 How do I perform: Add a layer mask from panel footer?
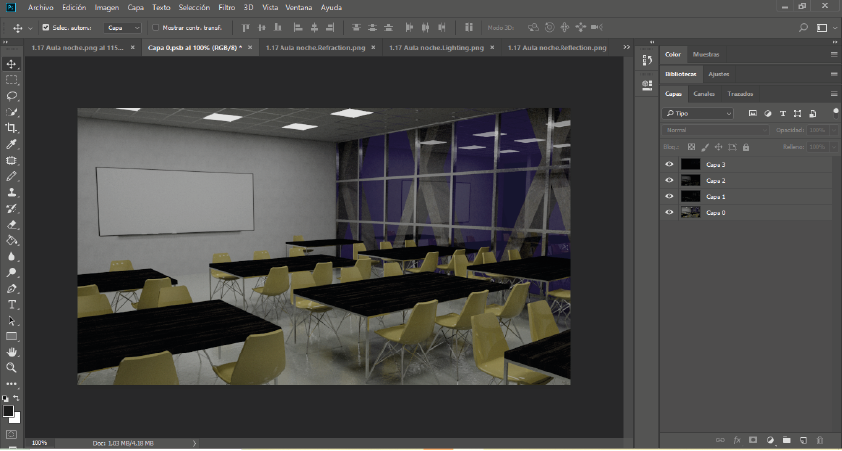point(753,440)
